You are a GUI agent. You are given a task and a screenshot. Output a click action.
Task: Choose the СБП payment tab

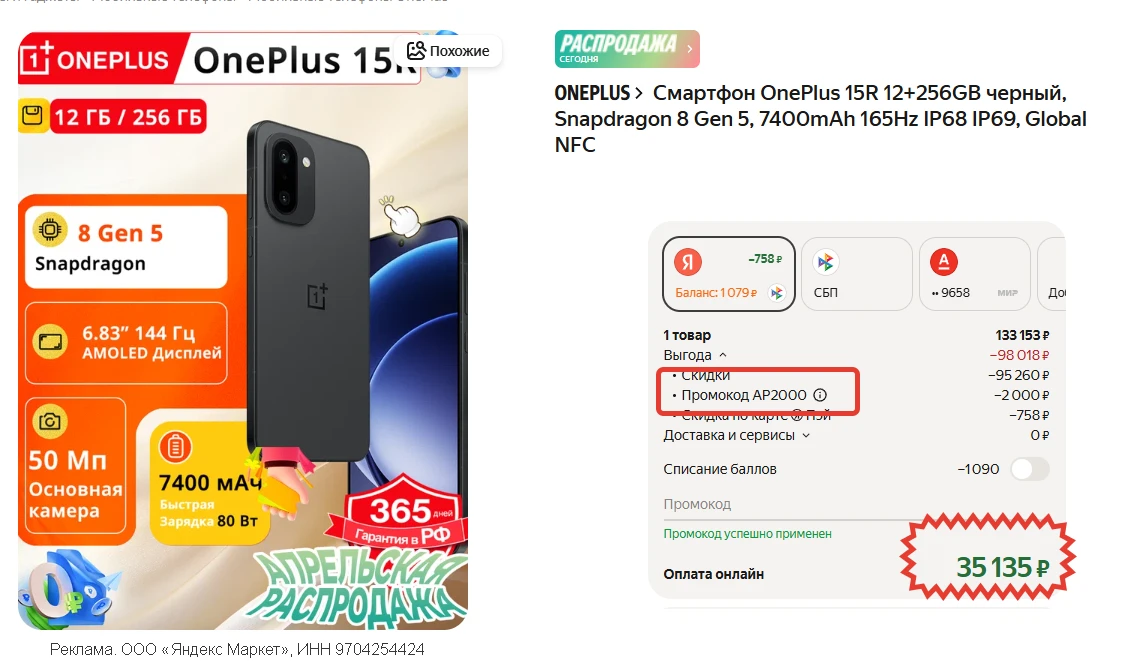click(x=856, y=274)
